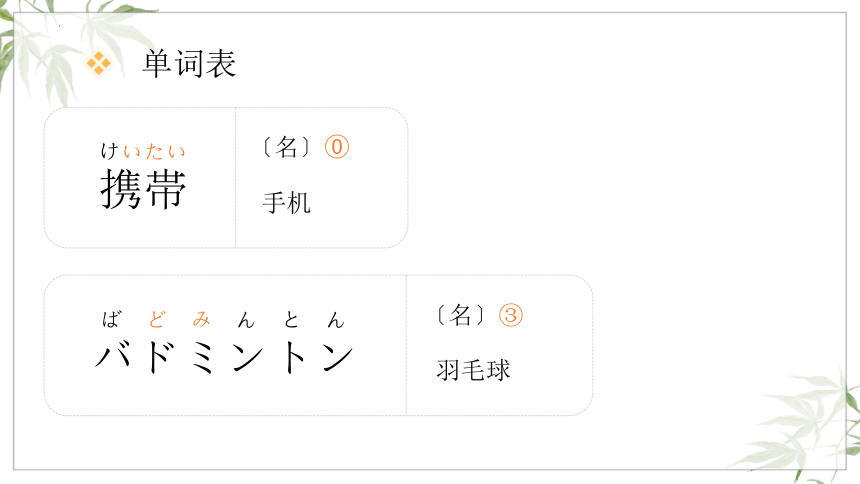Click the 〔名〕 label beside circled 3
The height and width of the screenshot is (484, 860).
[460, 315]
